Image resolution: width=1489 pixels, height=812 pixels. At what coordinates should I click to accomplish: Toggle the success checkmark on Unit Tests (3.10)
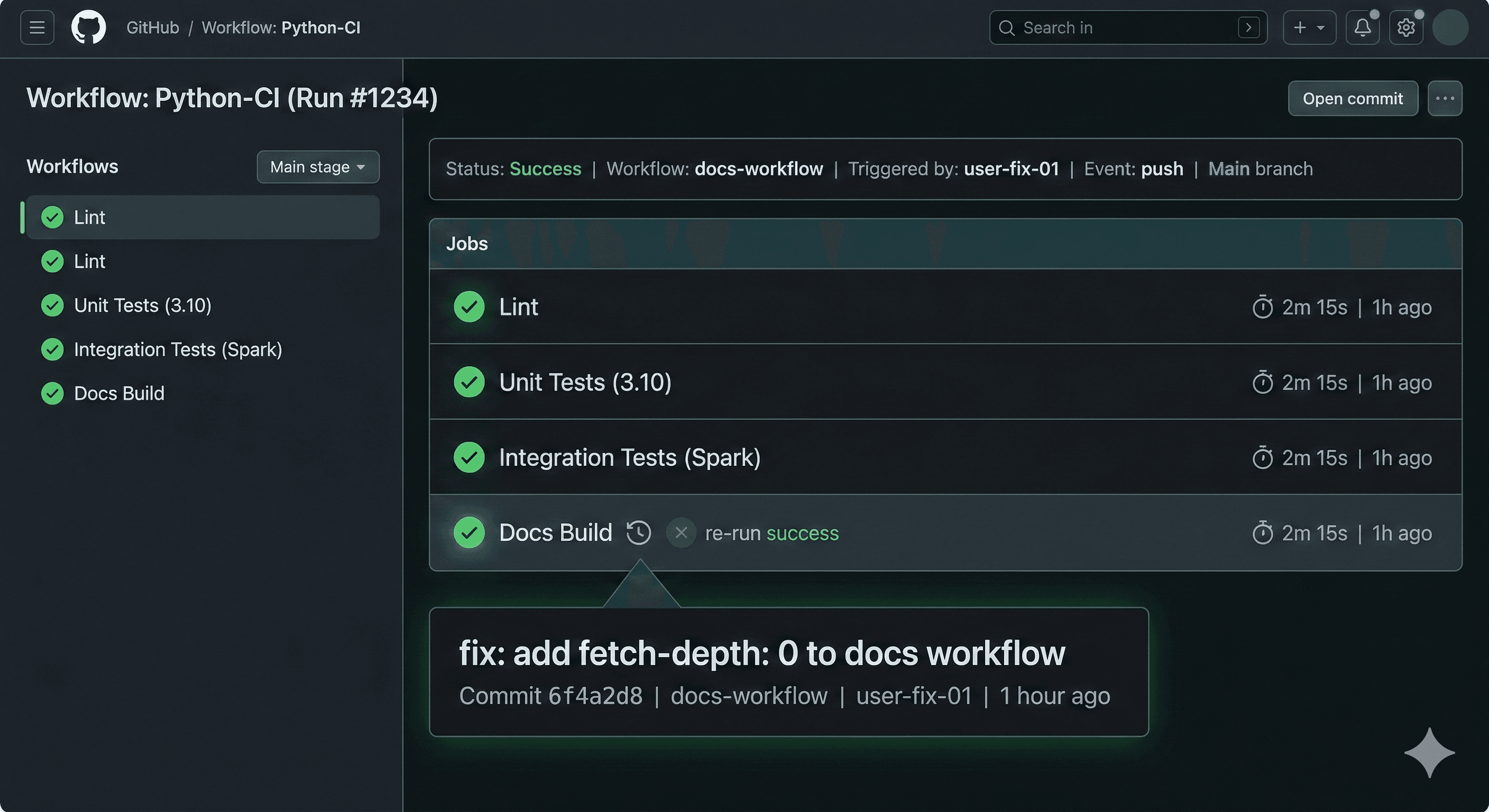[470, 382]
